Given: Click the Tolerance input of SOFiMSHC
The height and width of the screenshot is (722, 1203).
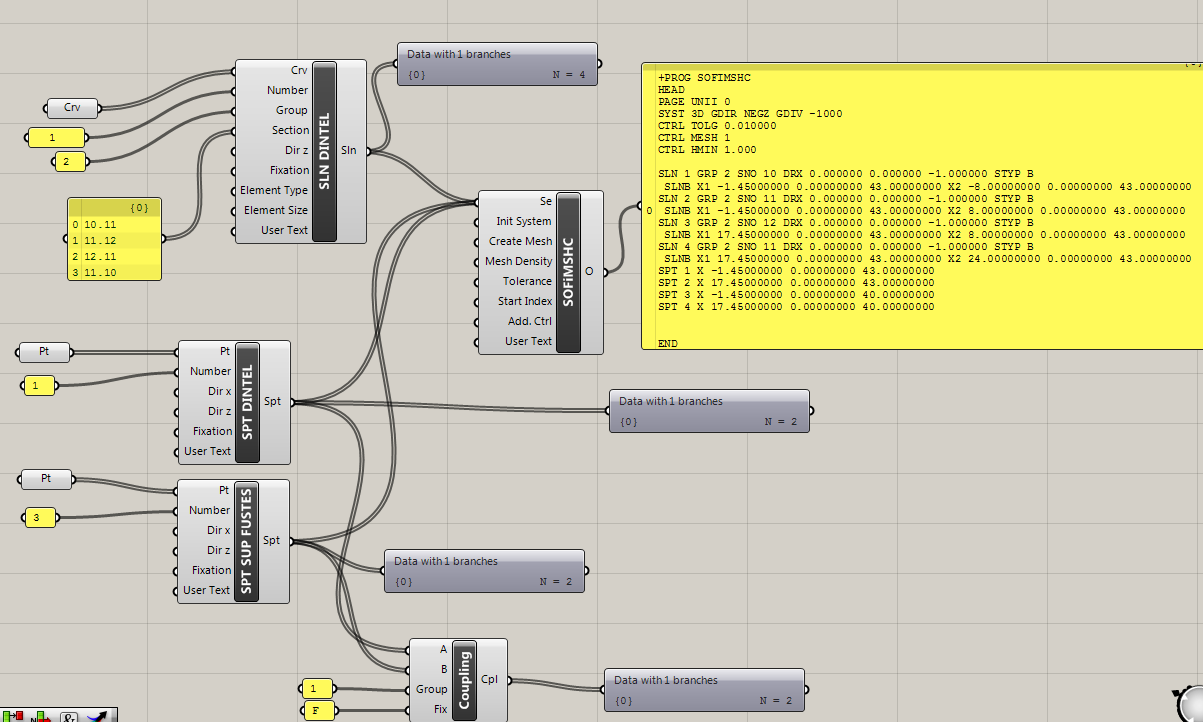Looking at the screenshot, I should pos(527,281).
